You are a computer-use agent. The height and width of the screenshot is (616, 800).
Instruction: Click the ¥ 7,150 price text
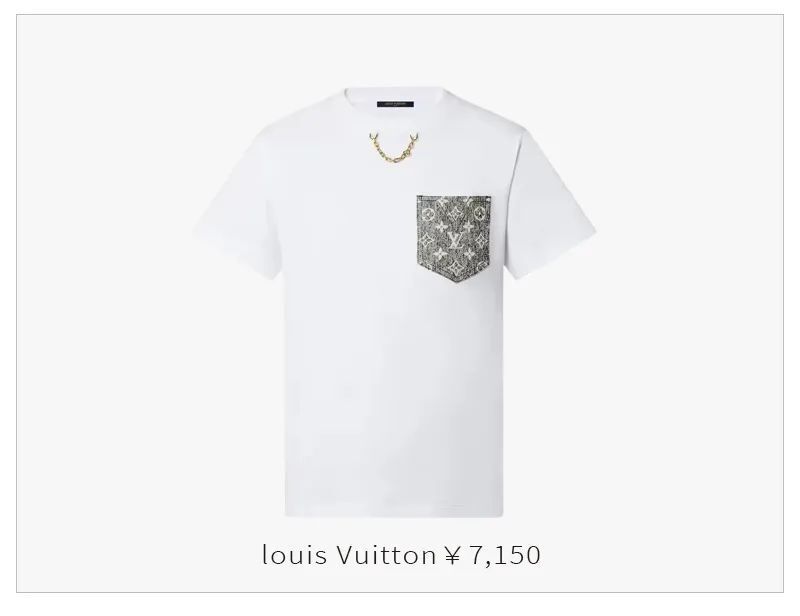click(492, 555)
